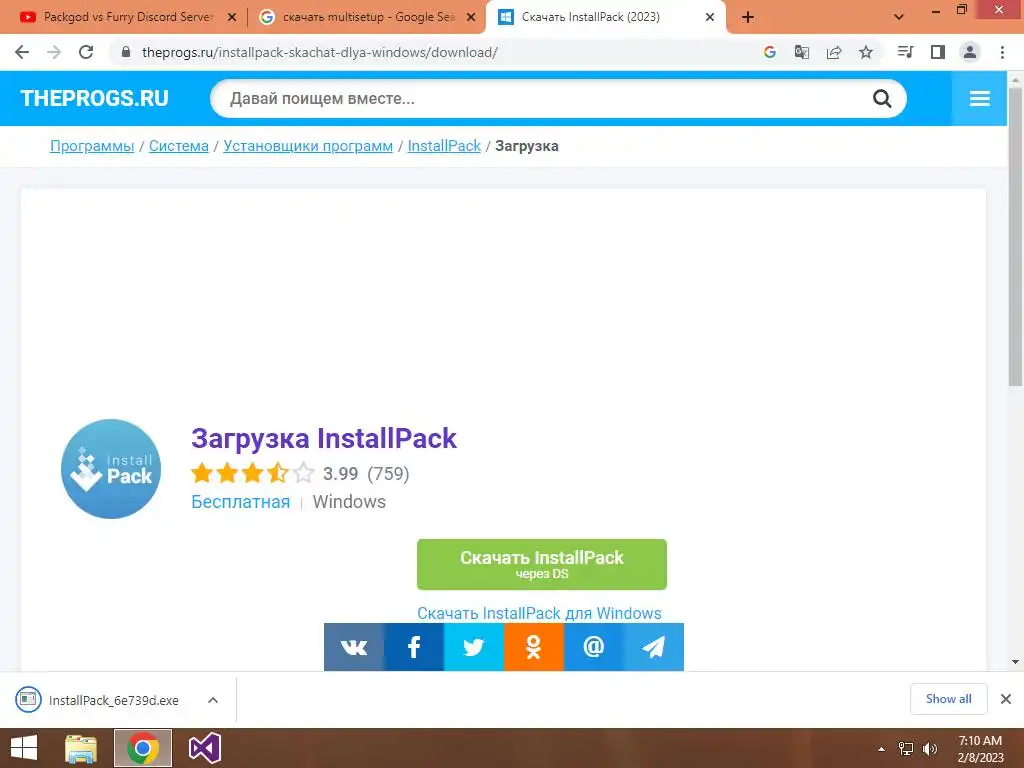Share on Facebook
Viewport: 1024px width, 768px height.
click(x=414, y=647)
